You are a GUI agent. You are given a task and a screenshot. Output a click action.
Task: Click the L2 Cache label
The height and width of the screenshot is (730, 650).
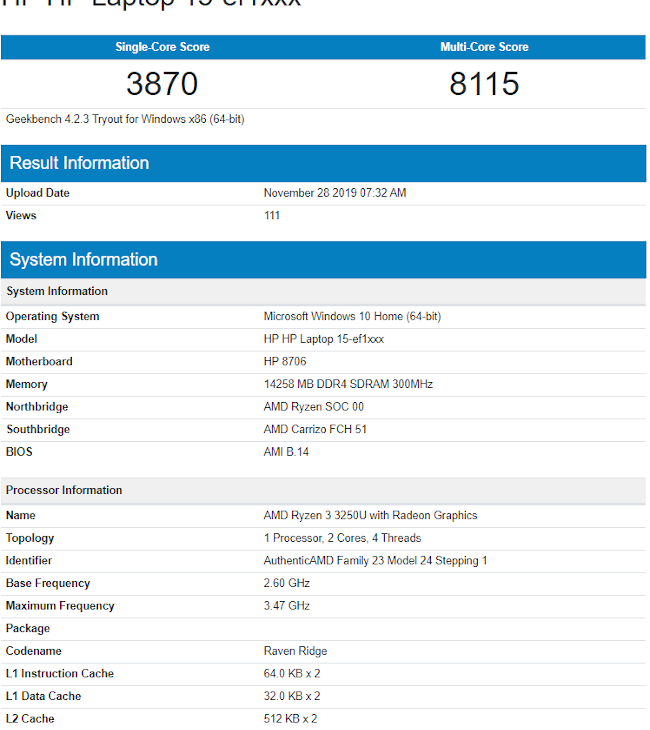[x=30, y=719]
